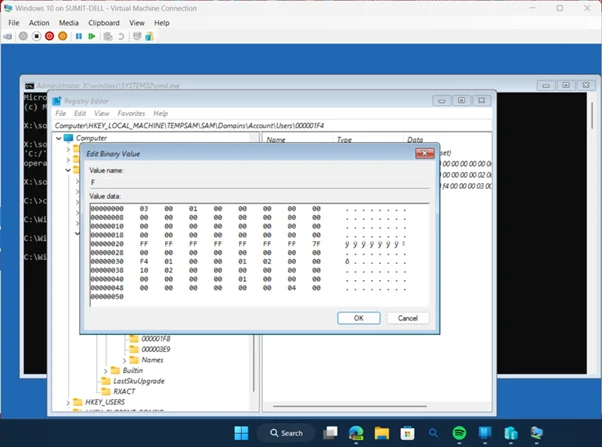This screenshot has height=447, width=602.
Task: Click byte 03 in row 00000000
Action: [x=144, y=209]
